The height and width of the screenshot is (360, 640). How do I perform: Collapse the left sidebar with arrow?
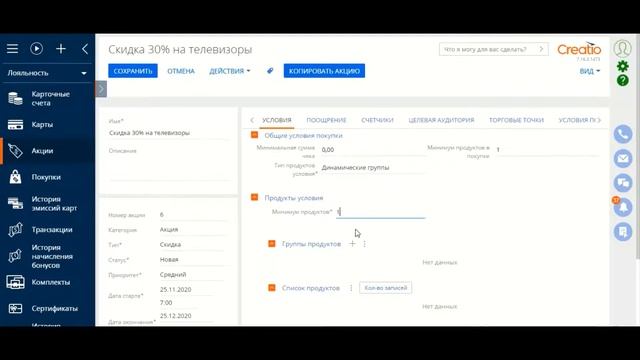pos(84,49)
